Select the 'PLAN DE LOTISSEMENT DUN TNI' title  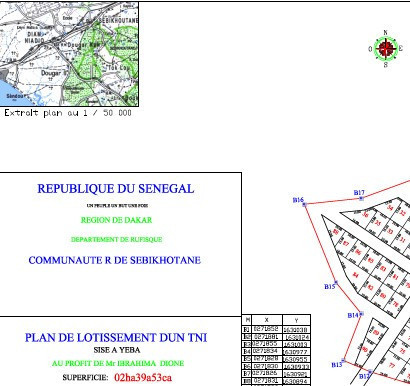click(116, 337)
